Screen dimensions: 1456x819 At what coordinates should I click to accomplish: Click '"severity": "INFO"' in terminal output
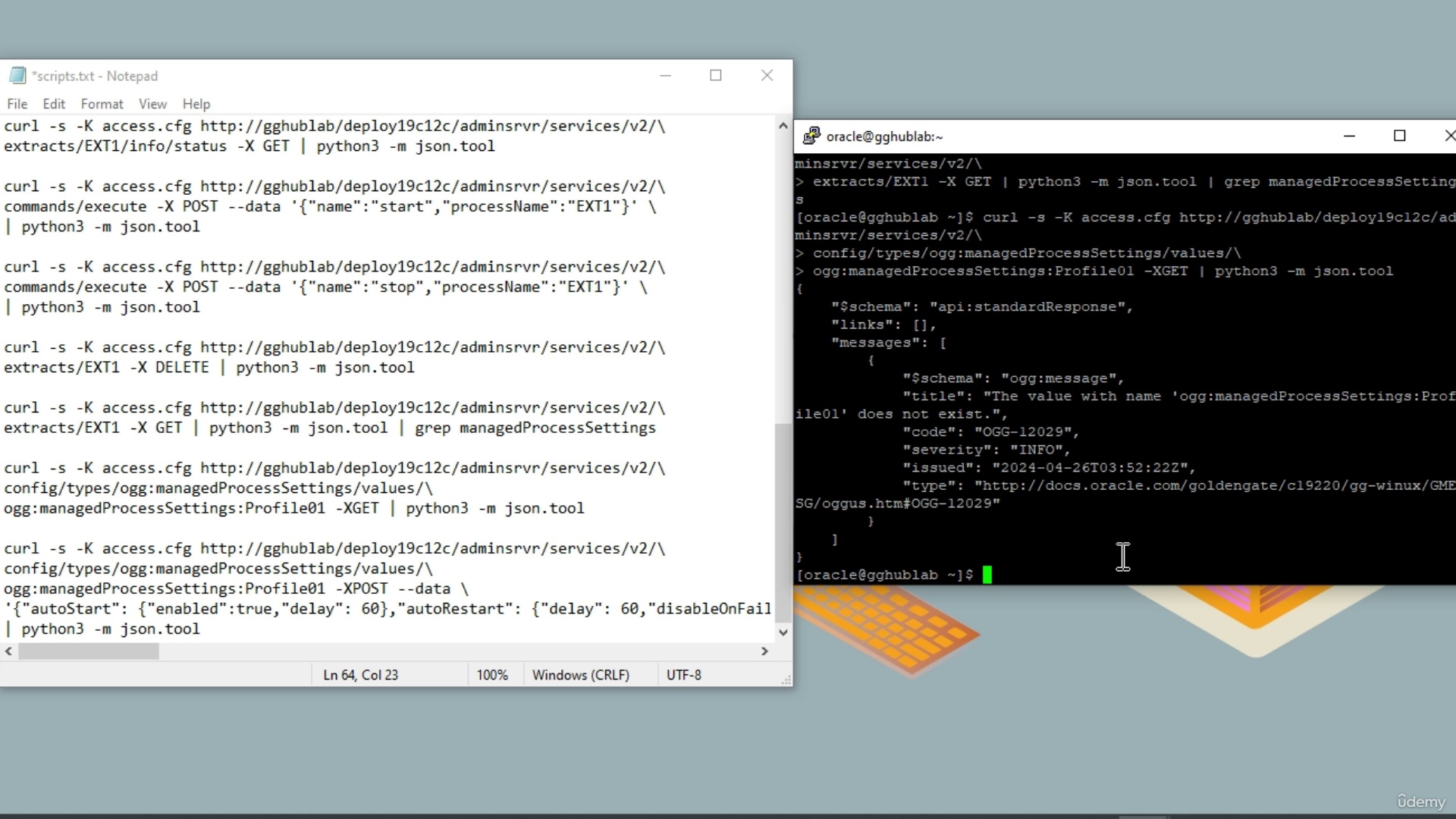pos(986,450)
